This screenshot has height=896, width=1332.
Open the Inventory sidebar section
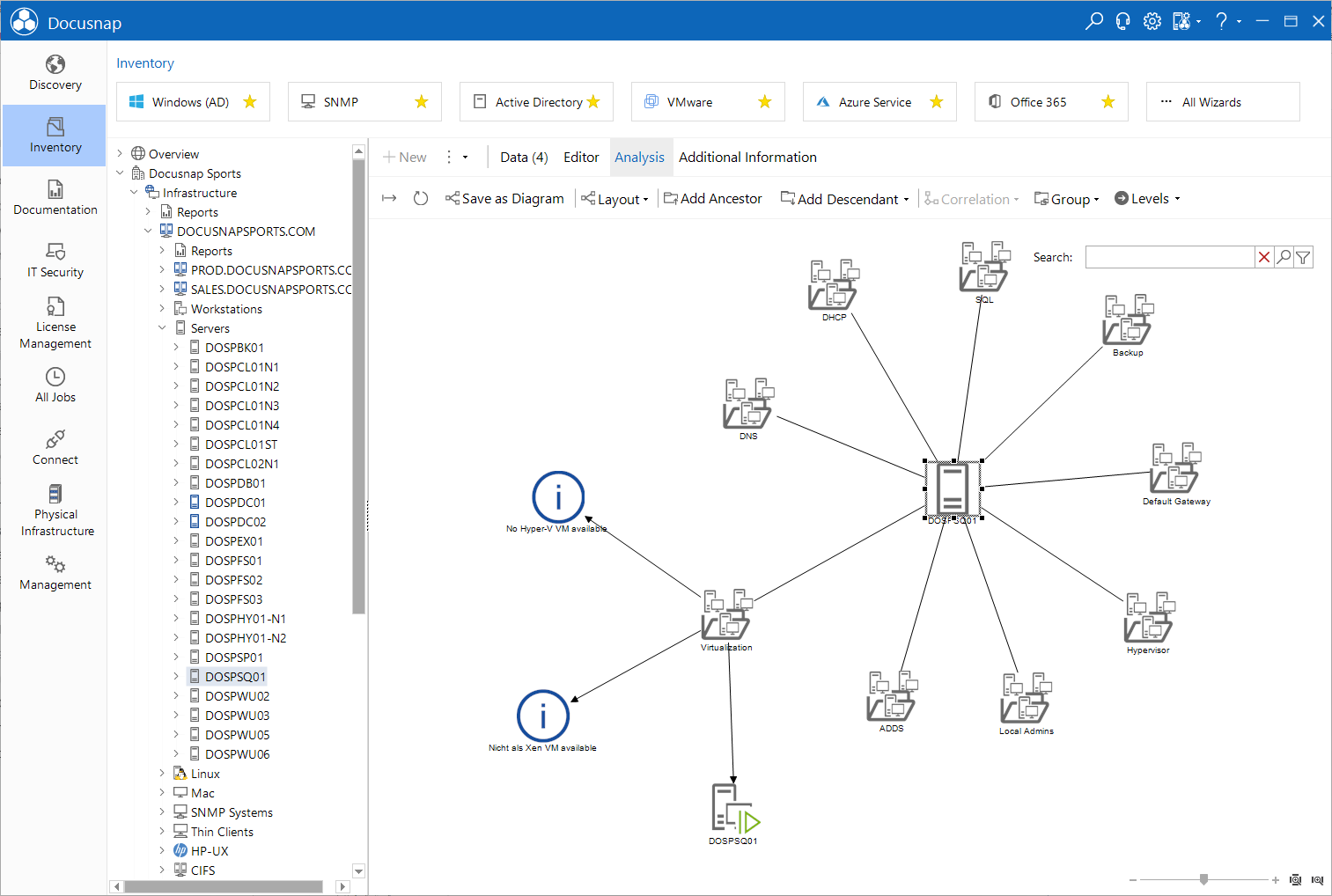[55, 136]
